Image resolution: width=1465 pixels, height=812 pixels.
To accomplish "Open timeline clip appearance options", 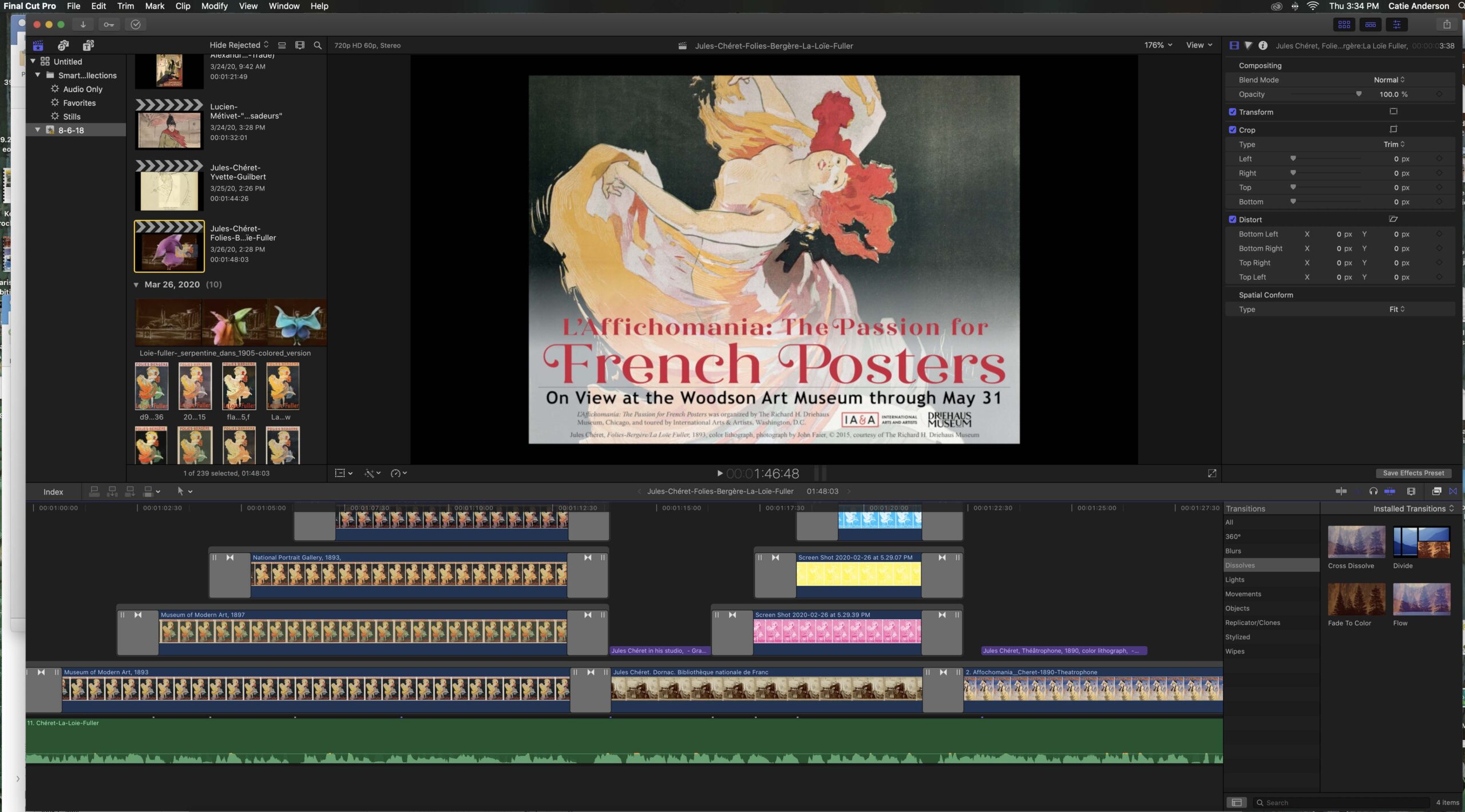I will (x=1411, y=492).
